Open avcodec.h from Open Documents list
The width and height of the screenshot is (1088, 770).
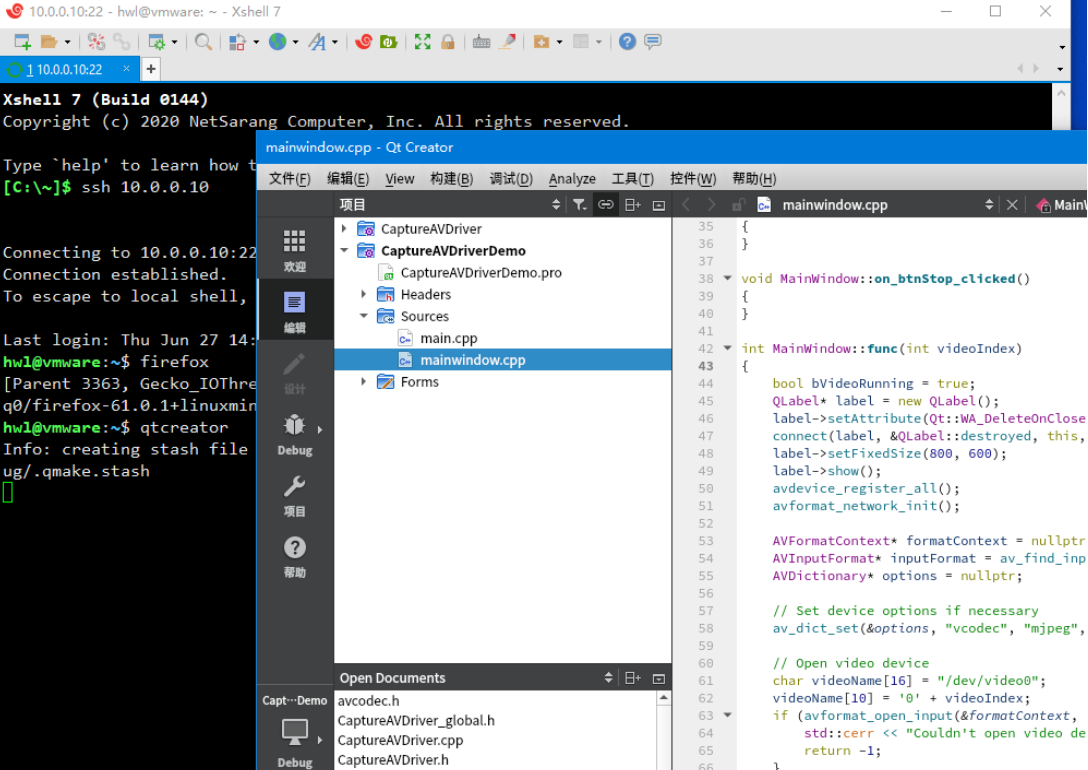[x=368, y=701]
